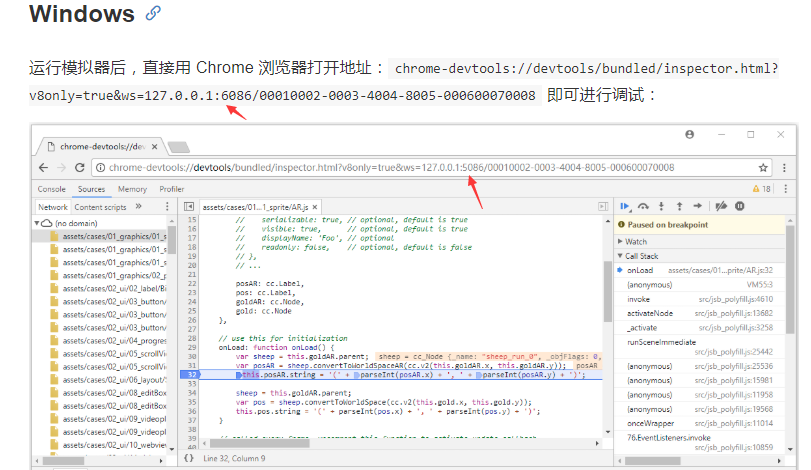The image size is (811, 470).
Task: Resume script execution
Action: [625, 206]
